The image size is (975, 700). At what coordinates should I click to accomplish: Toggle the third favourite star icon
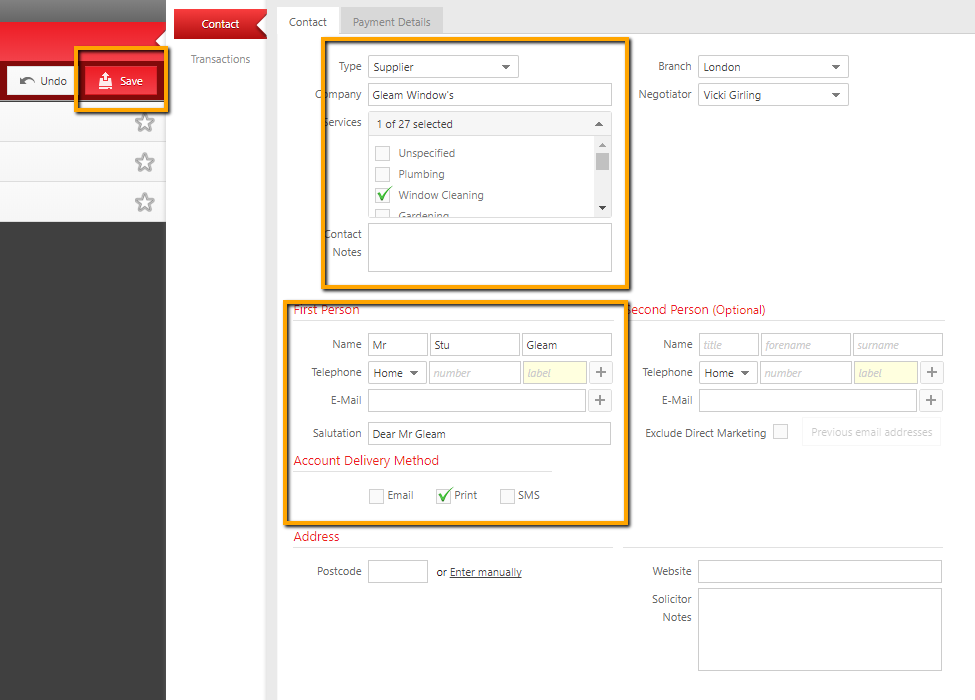tap(144, 202)
